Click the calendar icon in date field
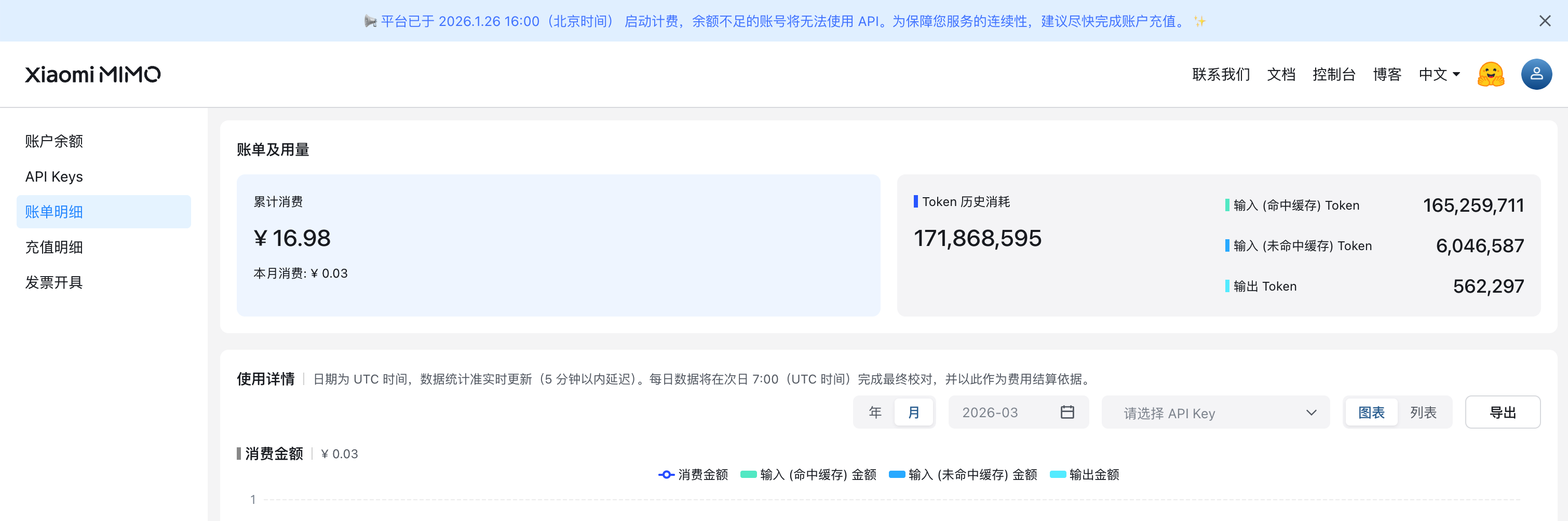The width and height of the screenshot is (1568, 521). pos(1067,412)
